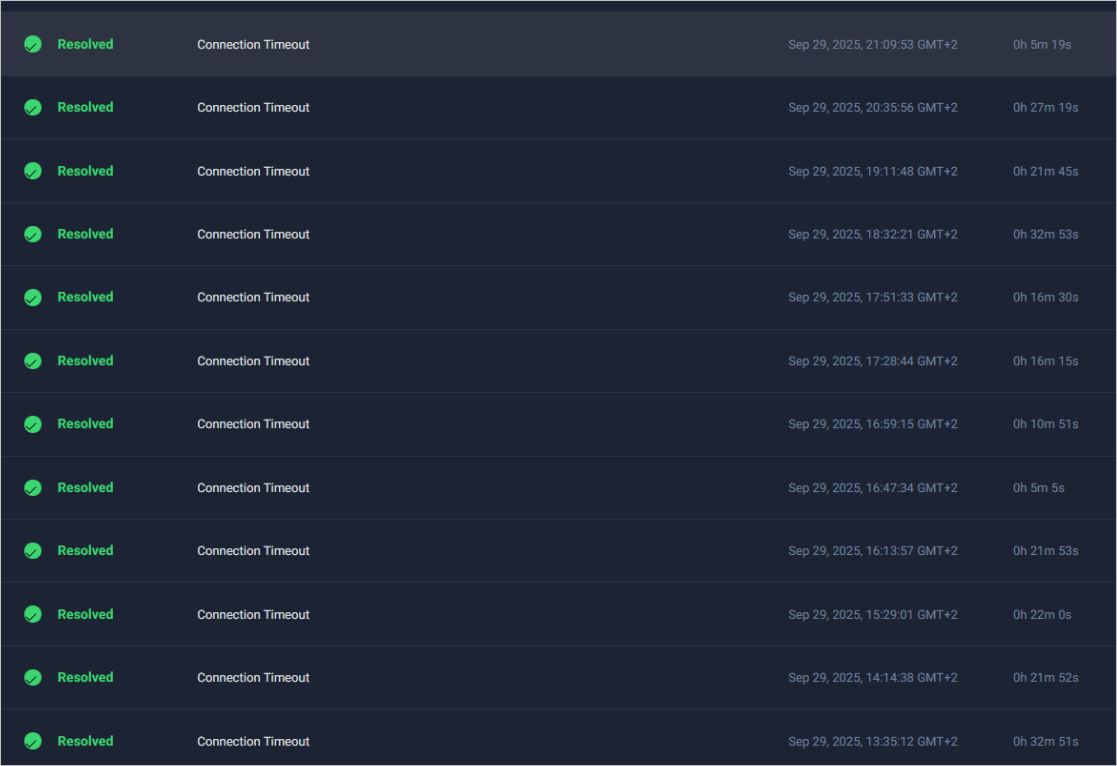The image size is (1117, 766).
Task: Click the Connection Timeout title on the 0h 22m 0s row
Action: [253, 615]
